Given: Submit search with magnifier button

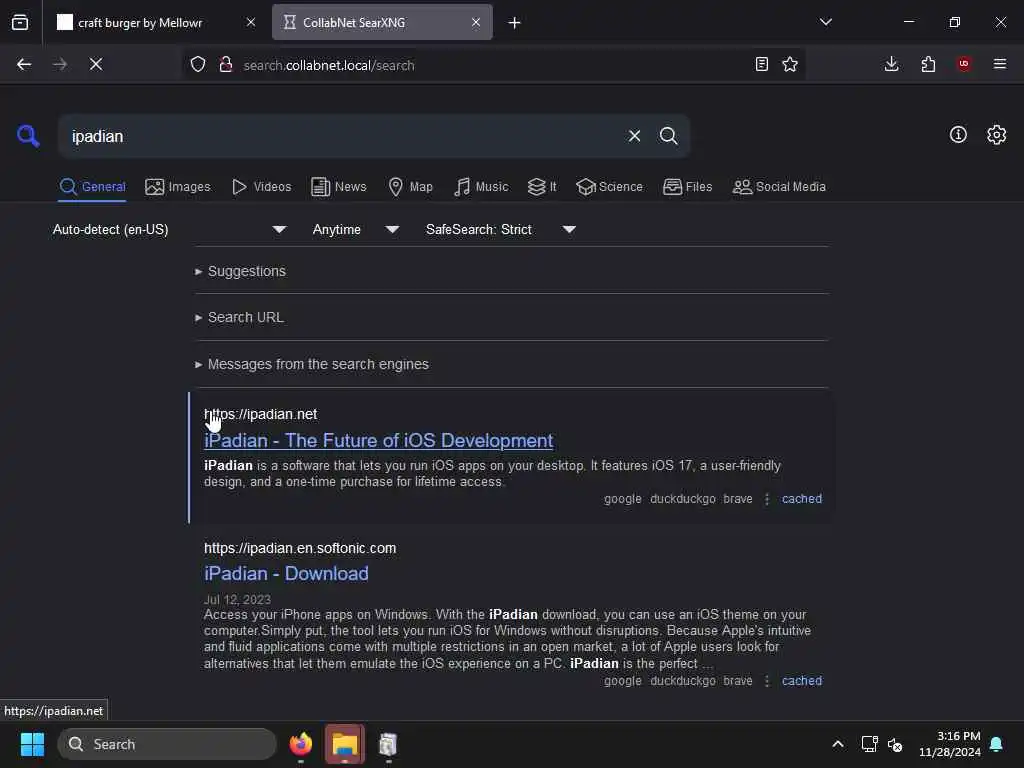Looking at the screenshot, I should tap(668, 136).
